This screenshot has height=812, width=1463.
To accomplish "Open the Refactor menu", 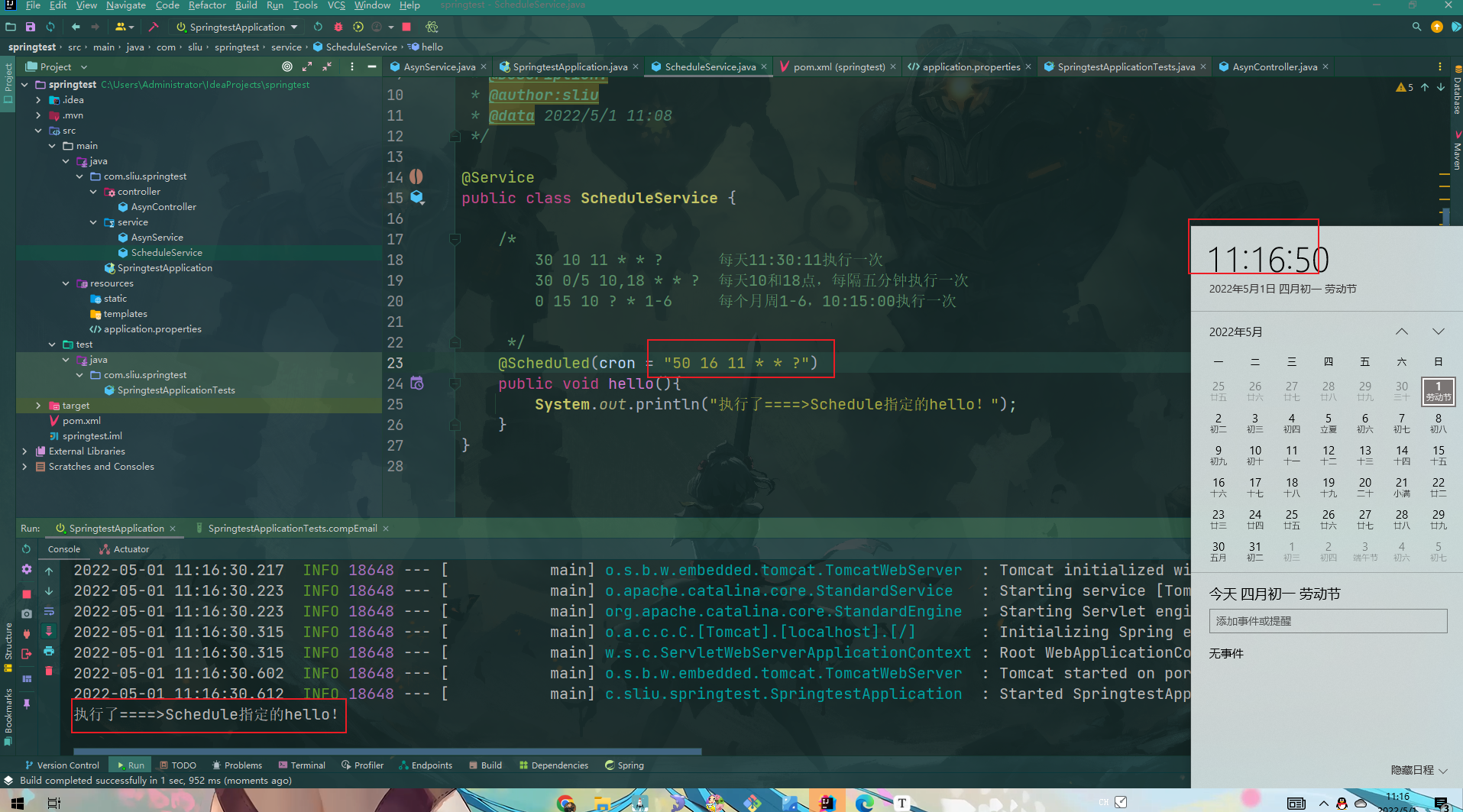I will [x=207, y=5].
